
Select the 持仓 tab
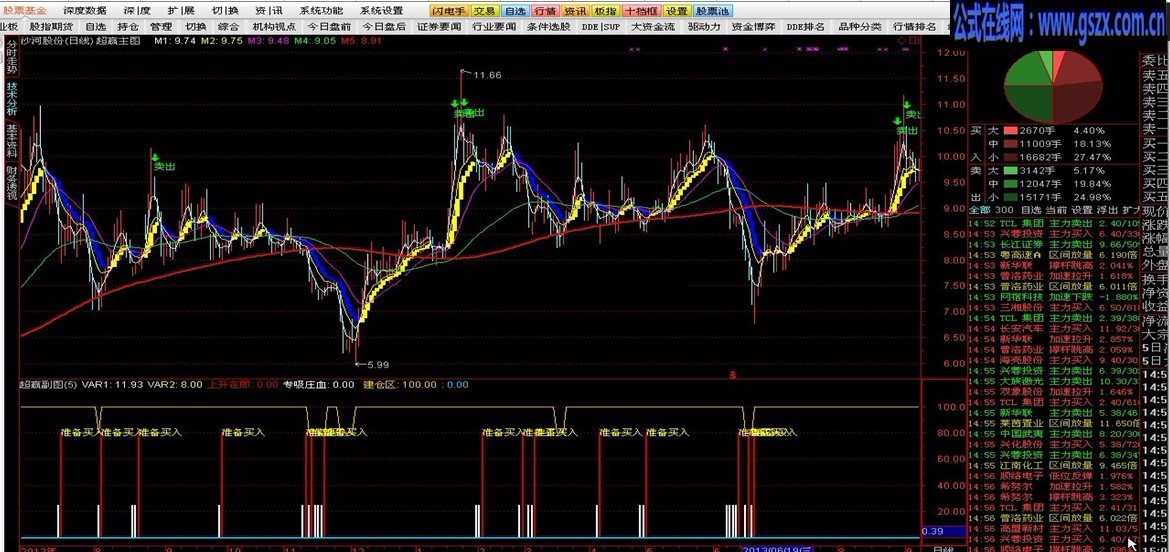(128, 27)
